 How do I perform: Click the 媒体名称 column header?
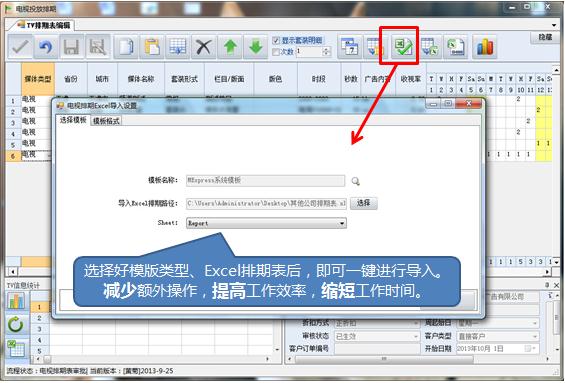[x=141, y=79]
